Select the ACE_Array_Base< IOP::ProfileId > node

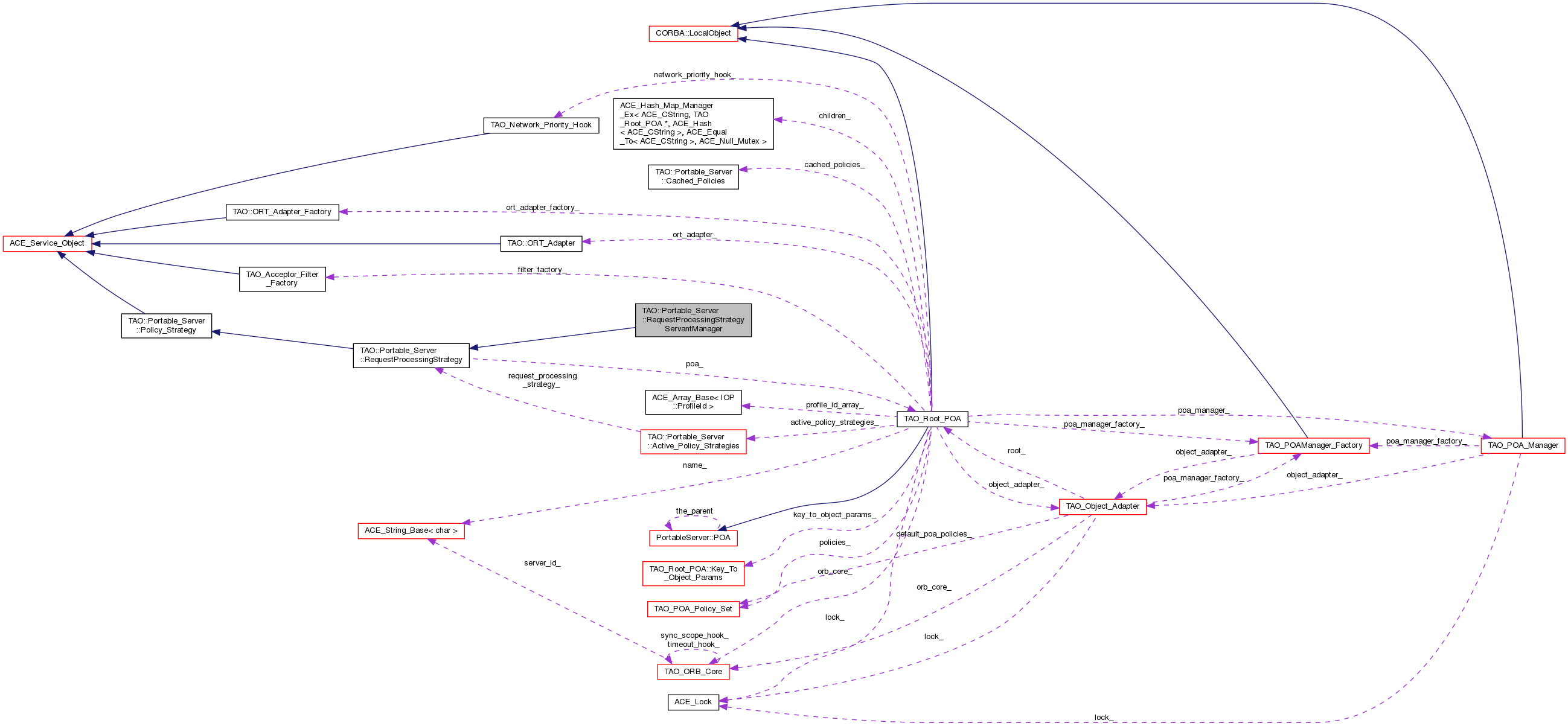(693, 403)
